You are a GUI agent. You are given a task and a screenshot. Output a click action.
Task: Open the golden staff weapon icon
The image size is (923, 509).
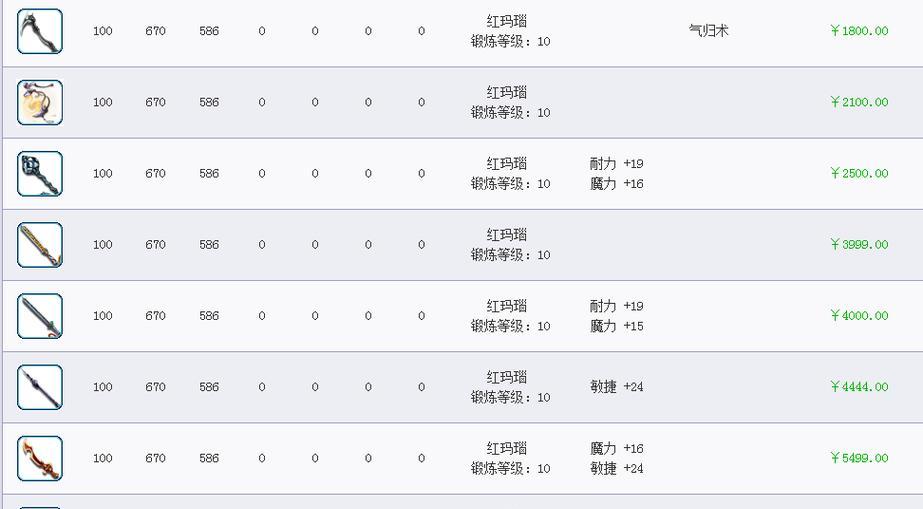coord(39,245)
